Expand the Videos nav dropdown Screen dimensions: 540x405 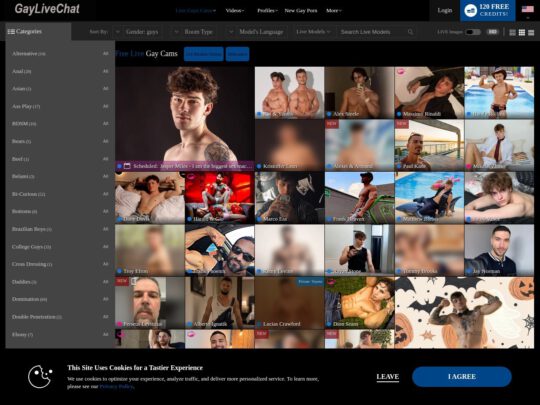pos(235,11)
